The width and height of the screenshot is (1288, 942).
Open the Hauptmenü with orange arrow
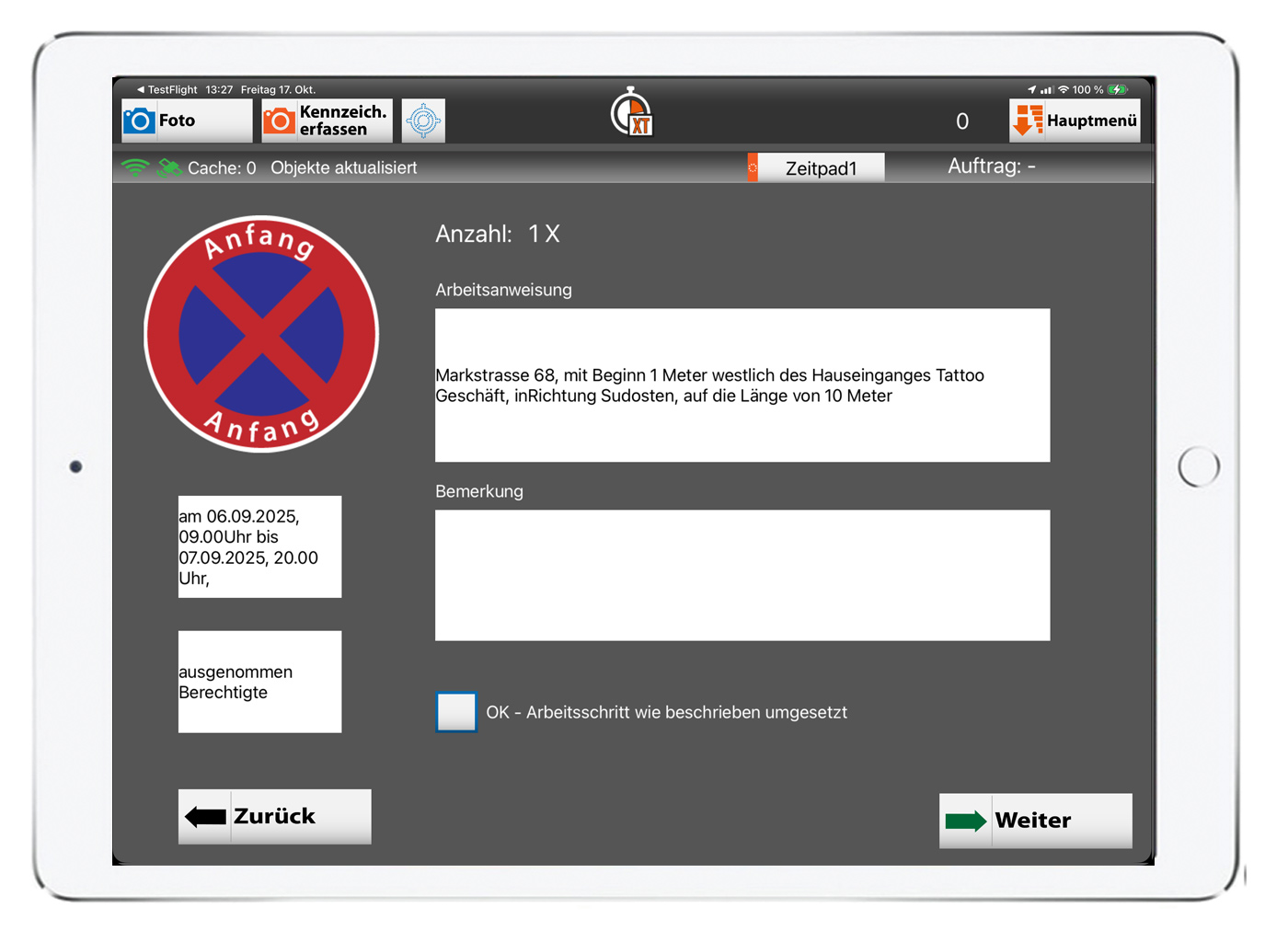coord(1075,121)
